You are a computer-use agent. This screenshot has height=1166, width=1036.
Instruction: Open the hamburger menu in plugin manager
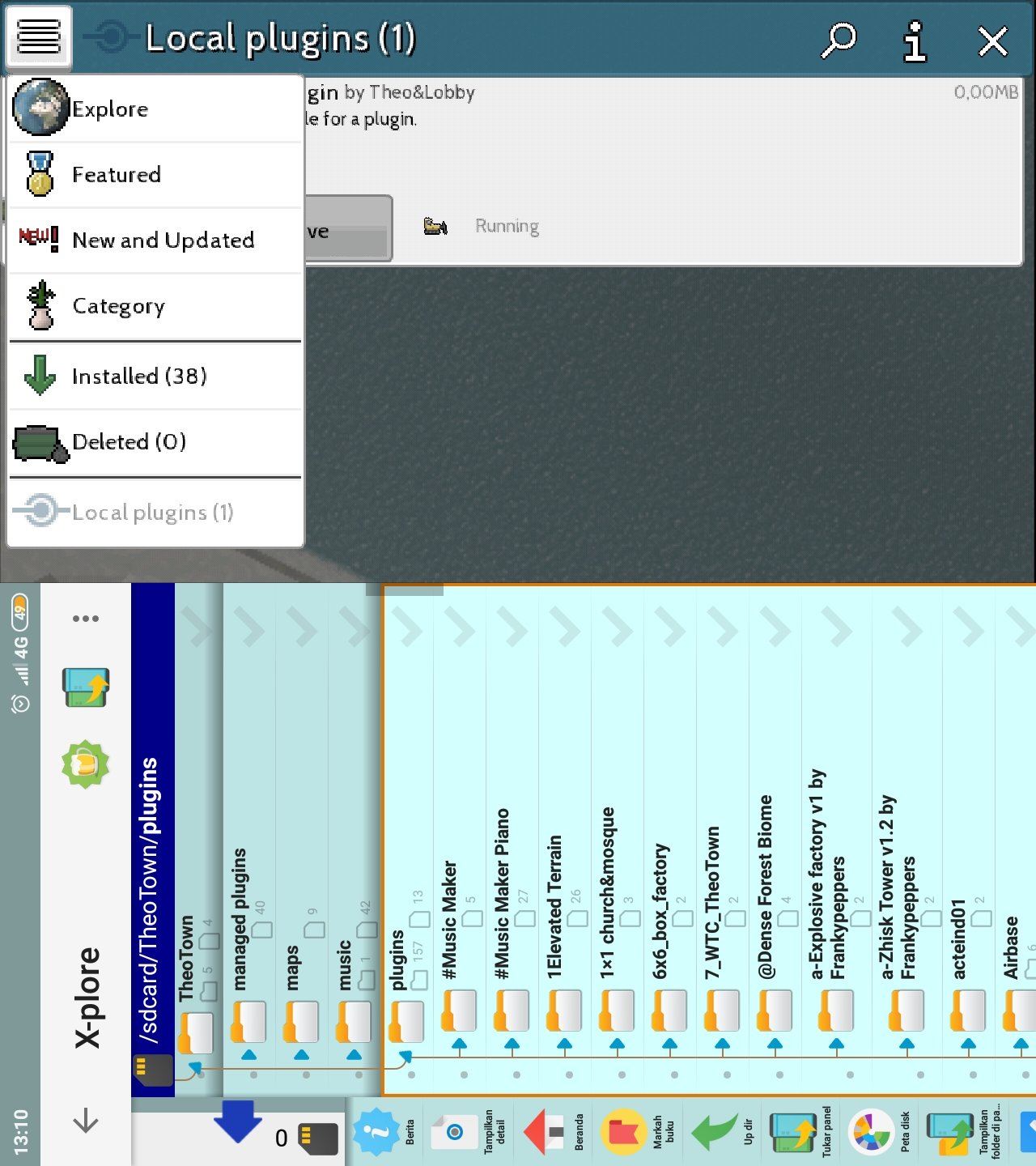coord(38,36)
